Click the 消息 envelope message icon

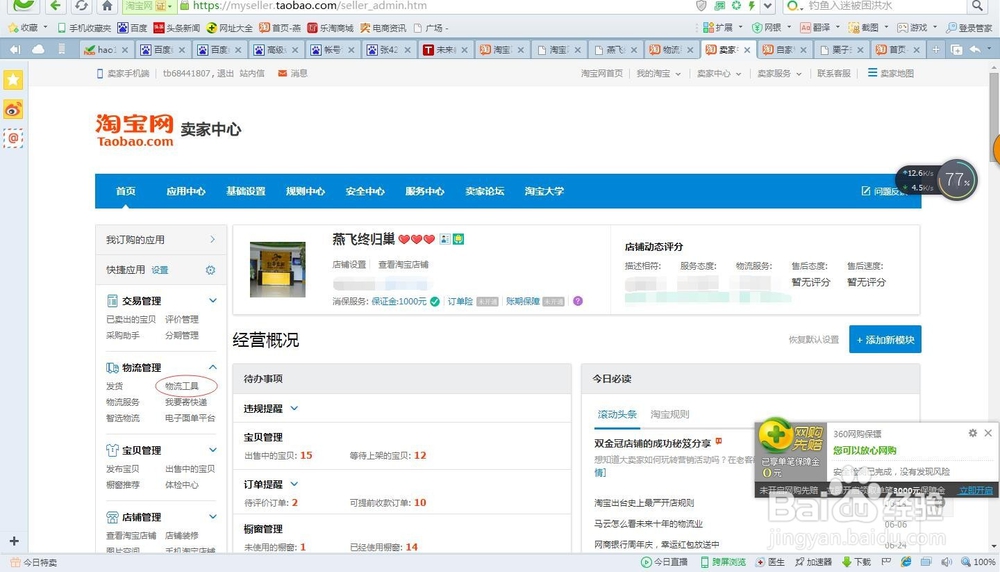pyautogui.click(x=283, y=73)
